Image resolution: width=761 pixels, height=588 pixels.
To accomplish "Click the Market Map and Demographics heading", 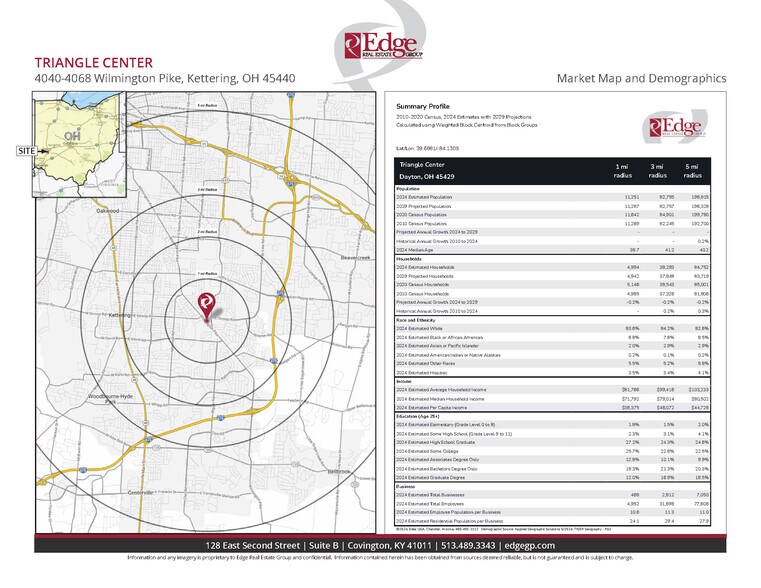I will [641, 78].
